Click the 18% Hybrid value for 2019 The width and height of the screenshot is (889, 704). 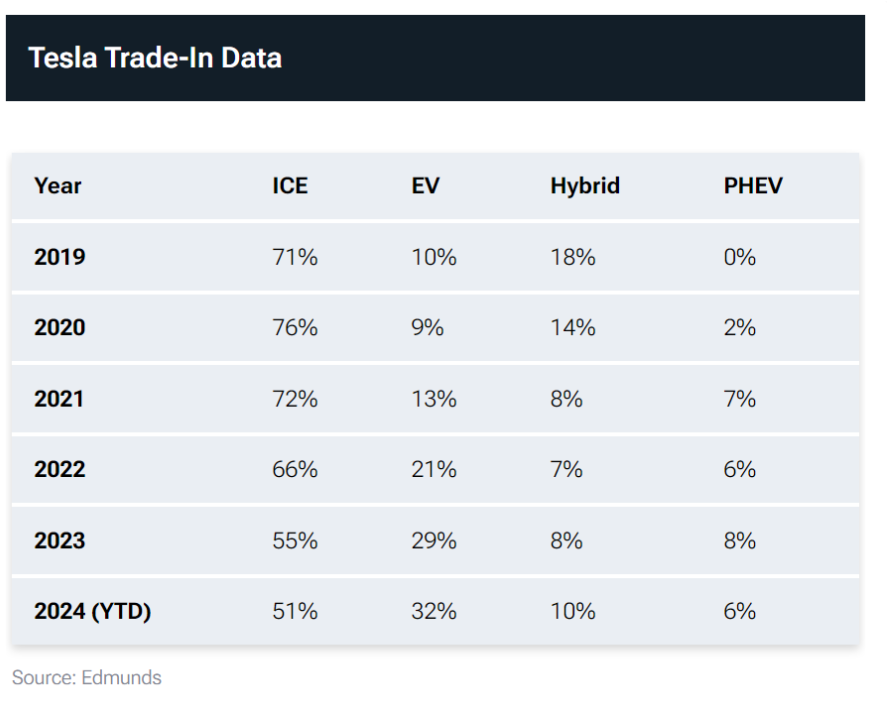tap(573, 257)
